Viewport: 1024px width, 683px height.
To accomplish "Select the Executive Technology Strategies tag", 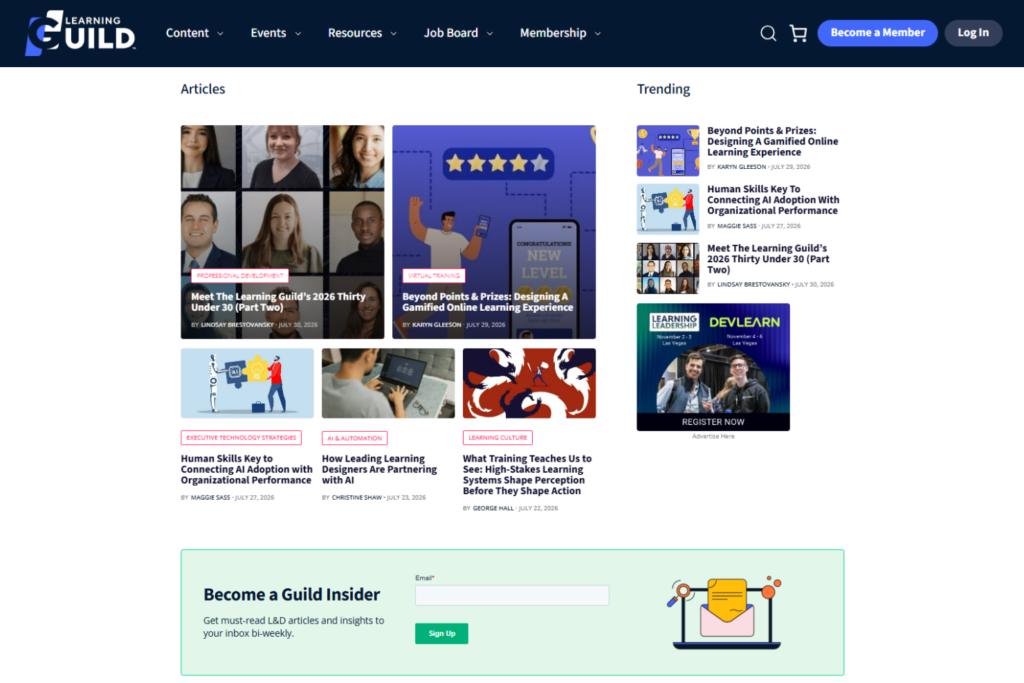I will pos(241,437).
